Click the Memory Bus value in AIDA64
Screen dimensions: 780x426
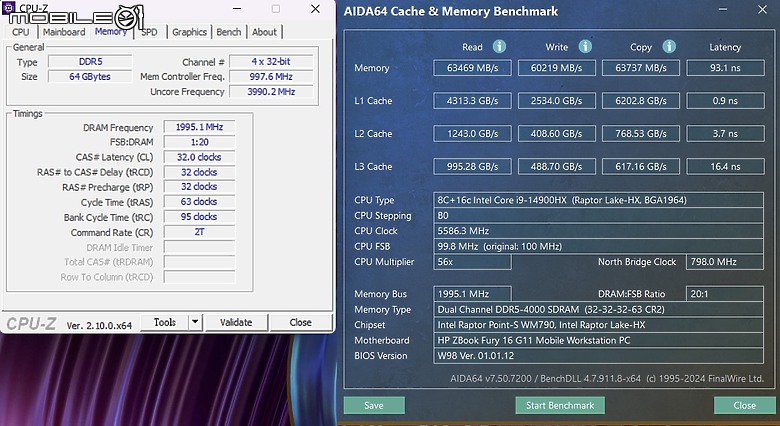pyautogui.click(x=472, y=294)
